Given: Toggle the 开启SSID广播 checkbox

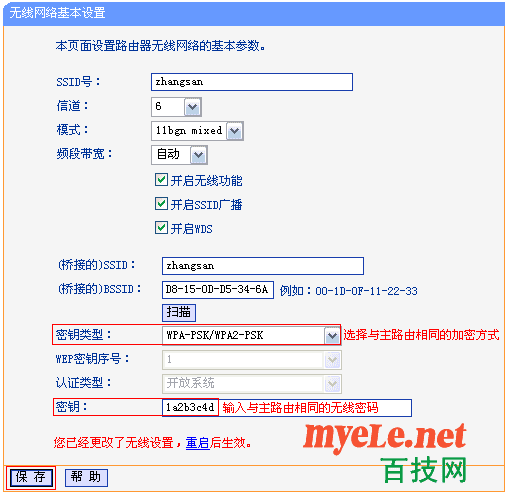Looking at the screenshot, I should 161,204.
